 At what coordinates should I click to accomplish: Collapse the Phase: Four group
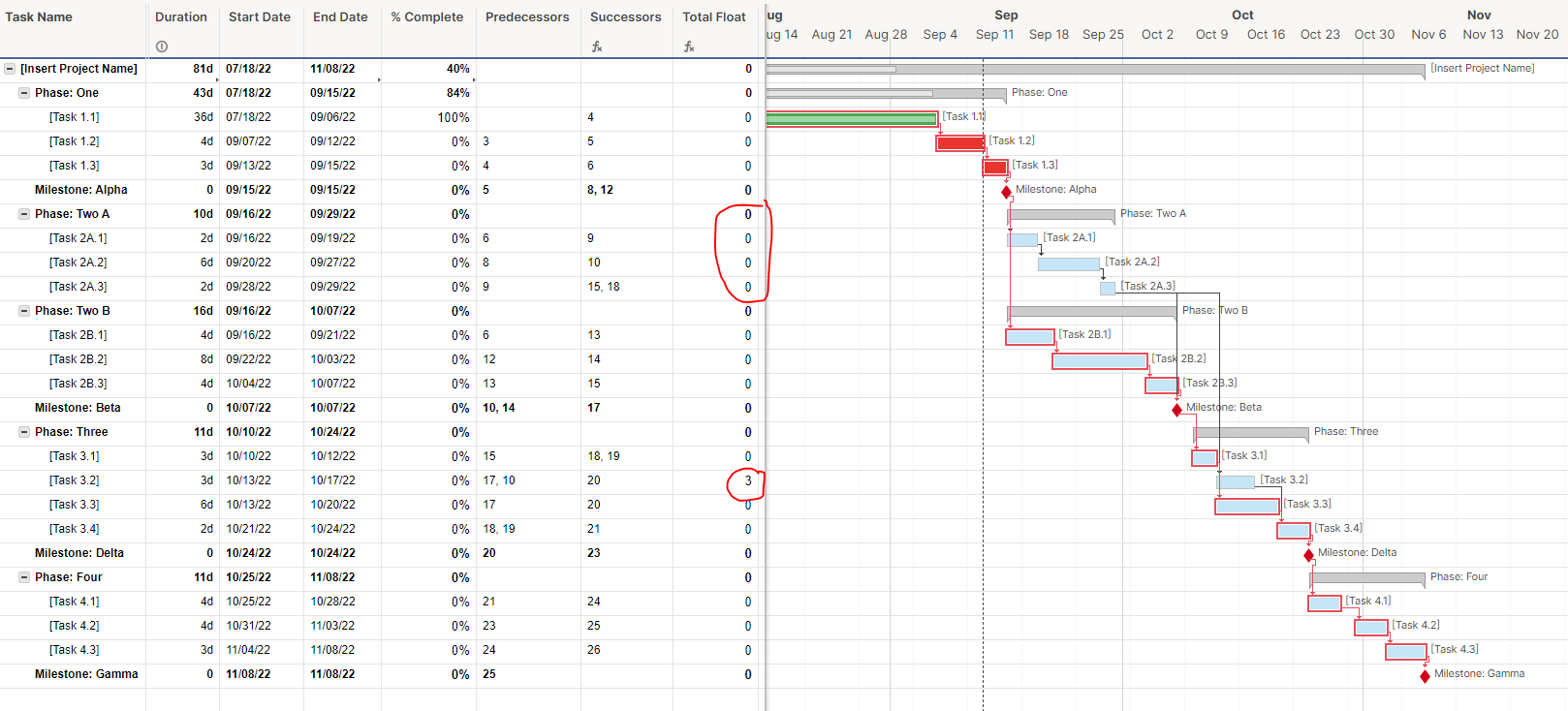tap(24, 577)
